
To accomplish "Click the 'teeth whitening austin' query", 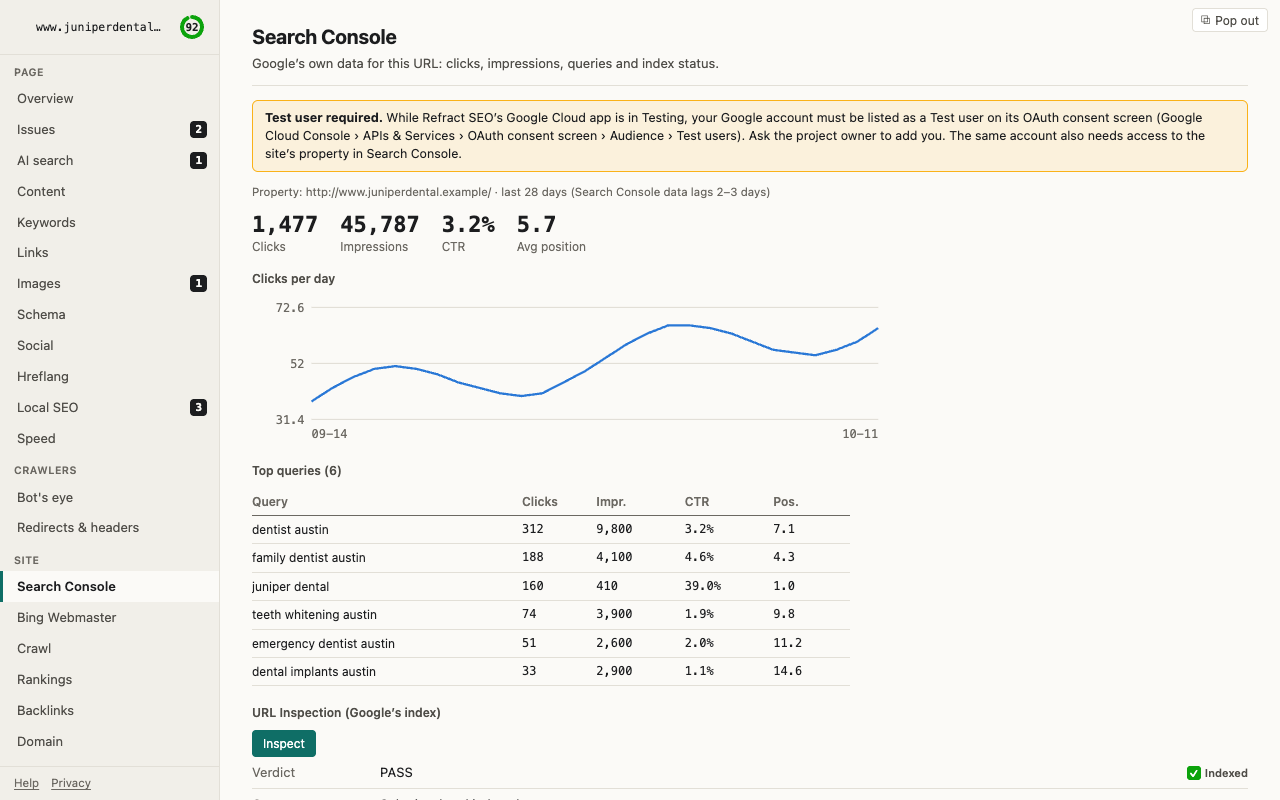I will (314, 614).
